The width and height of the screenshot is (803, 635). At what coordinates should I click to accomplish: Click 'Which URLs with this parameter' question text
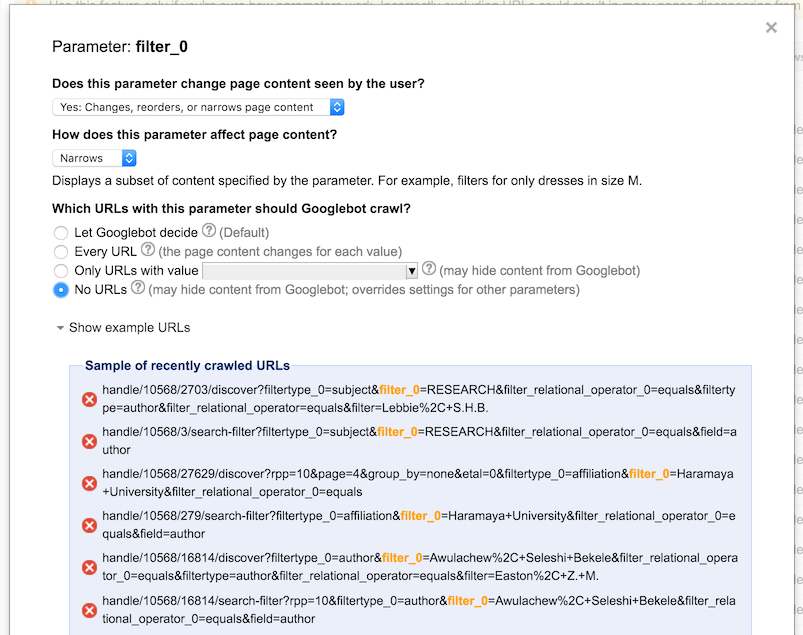coord(231,209)
